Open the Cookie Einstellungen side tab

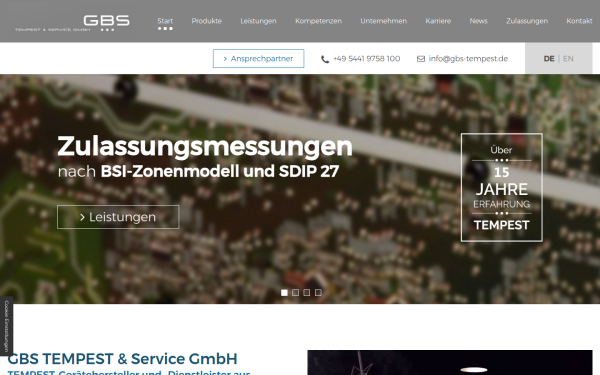(7, 326)
